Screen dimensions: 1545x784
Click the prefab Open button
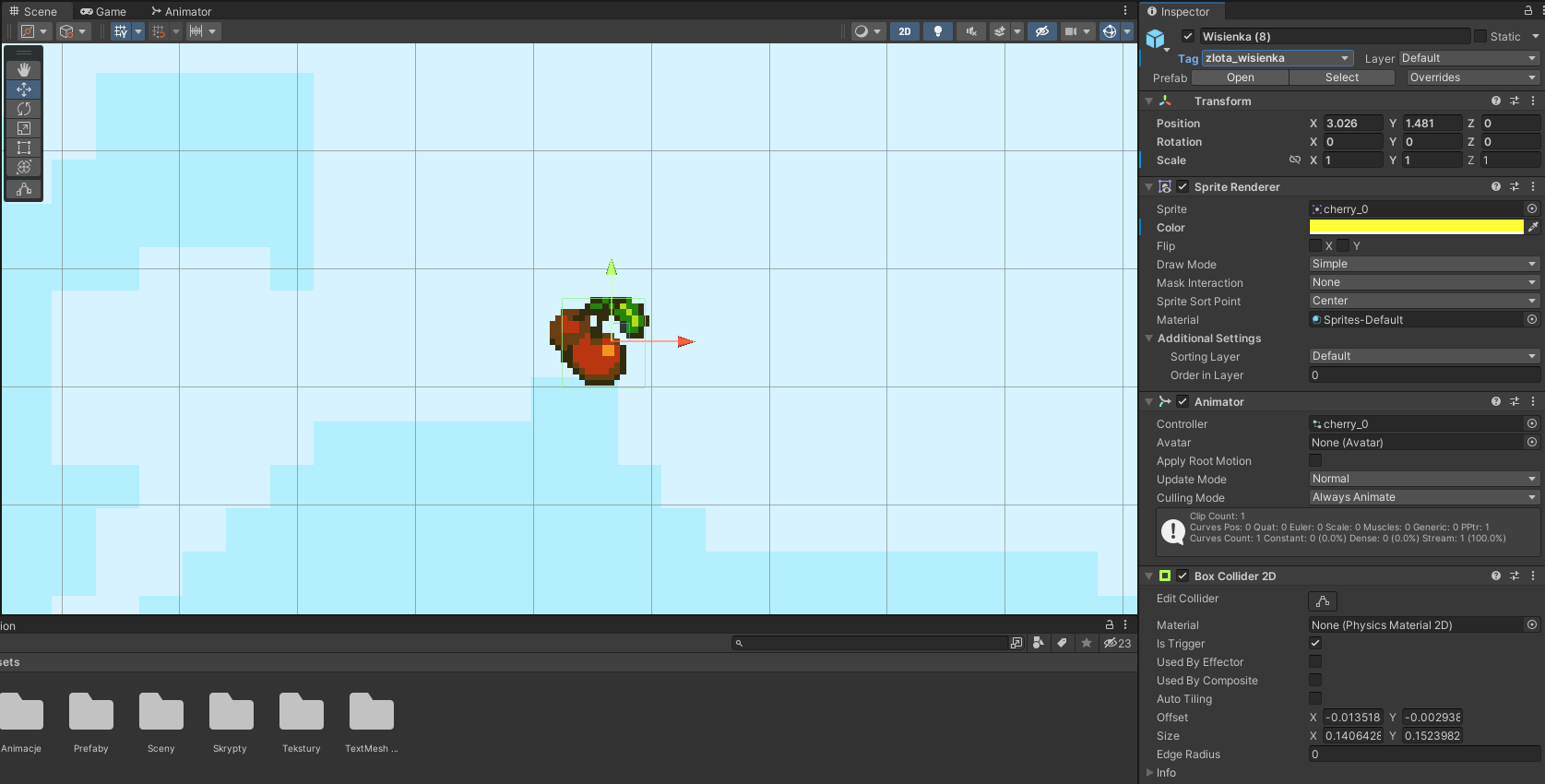pos(1240,77)
